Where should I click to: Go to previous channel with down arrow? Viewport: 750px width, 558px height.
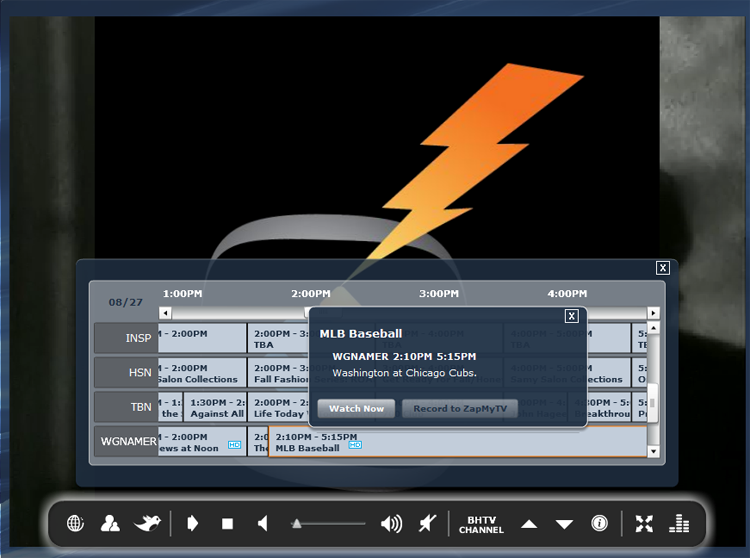(x=564, y=525)
